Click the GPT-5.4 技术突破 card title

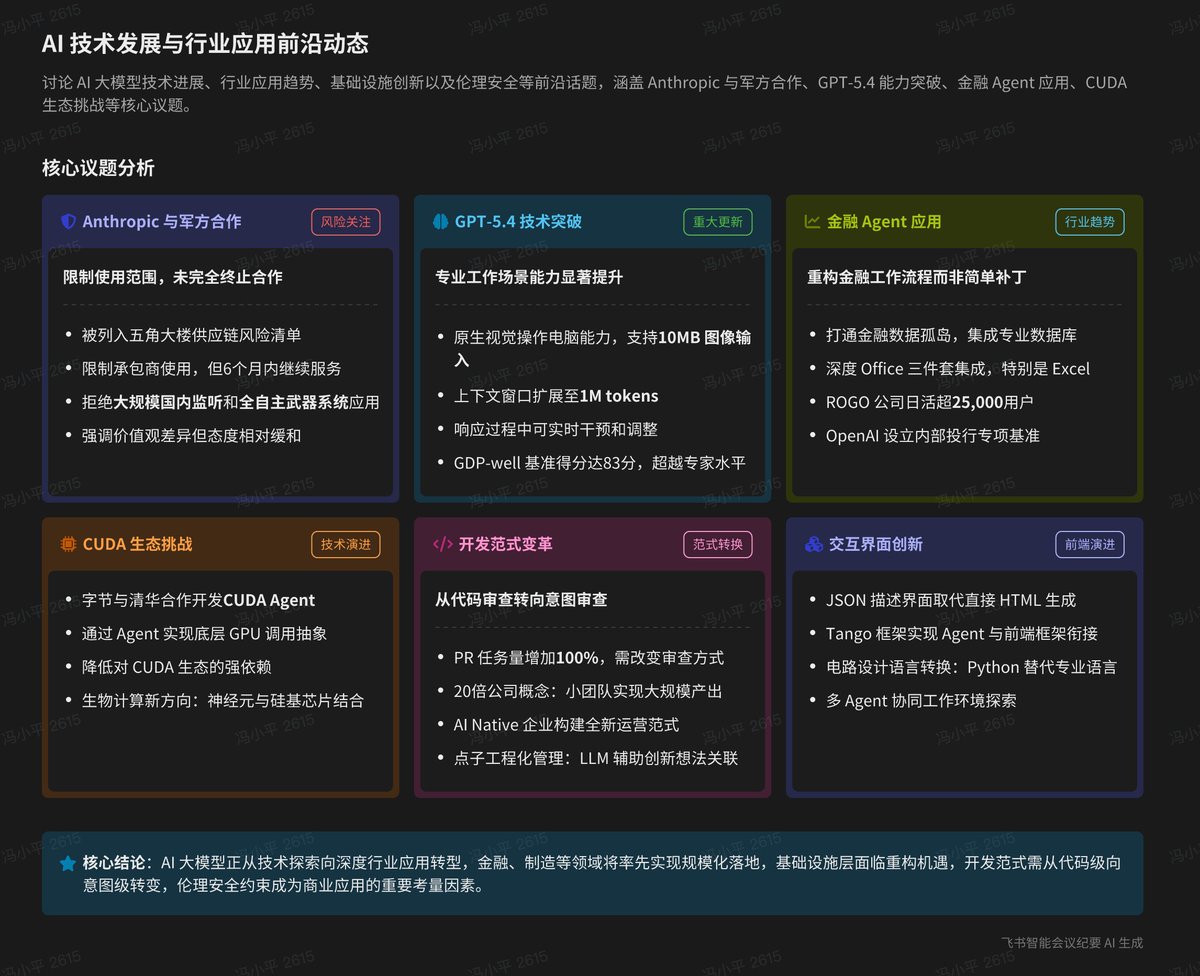point(518,222)
